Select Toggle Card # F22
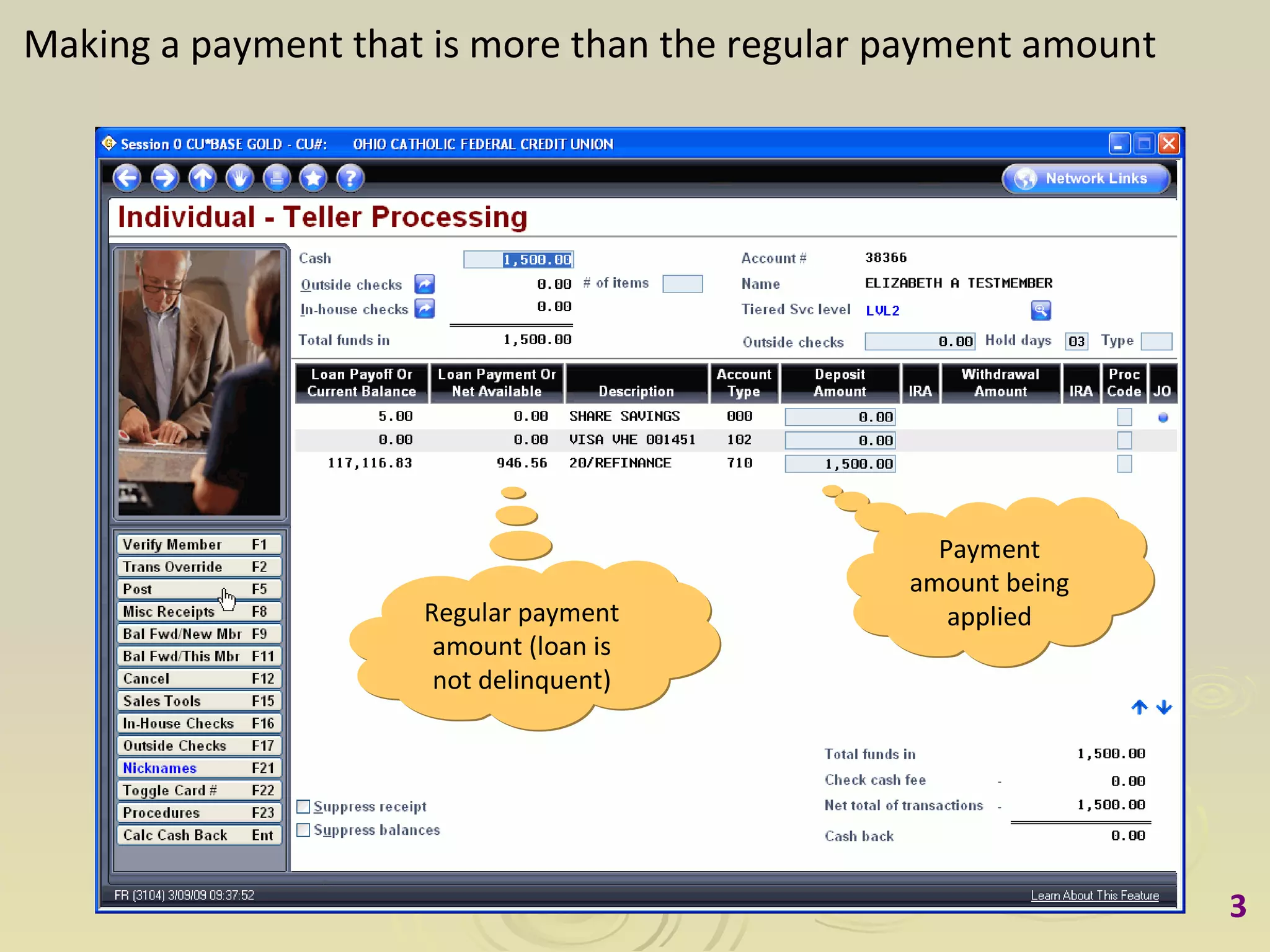Viewport: 1270px width, 952px height. coord(199,790)
